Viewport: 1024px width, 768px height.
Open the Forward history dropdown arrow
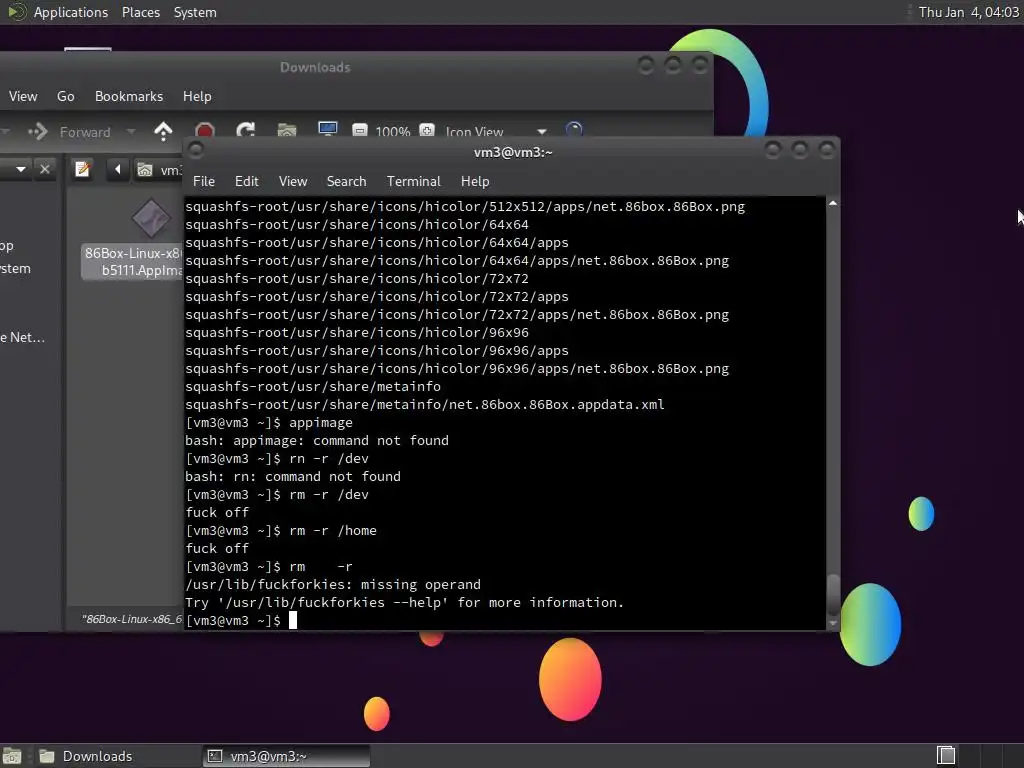tap(131, 132)
